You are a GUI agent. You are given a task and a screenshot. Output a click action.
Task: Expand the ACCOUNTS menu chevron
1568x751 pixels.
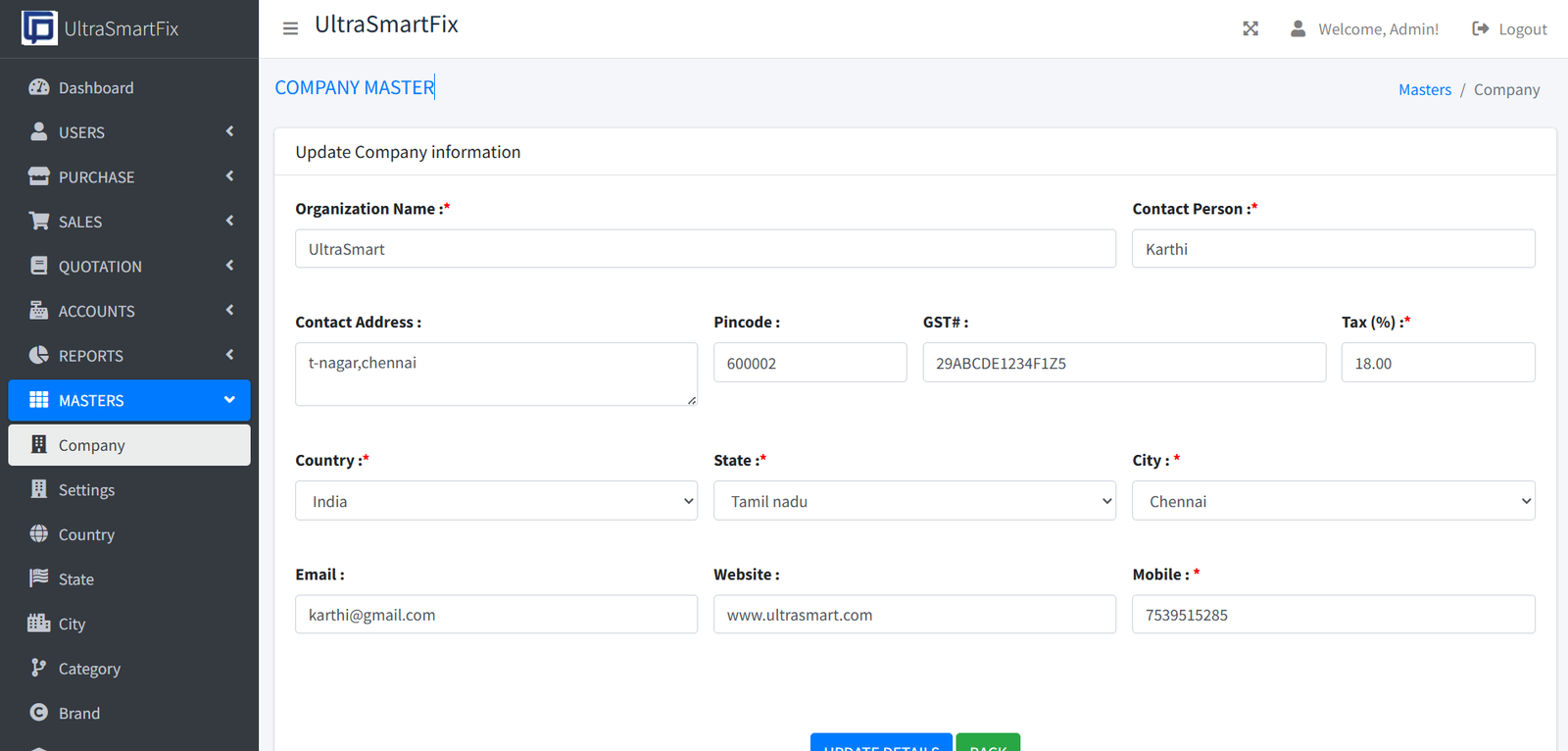[x=229, y=310]
